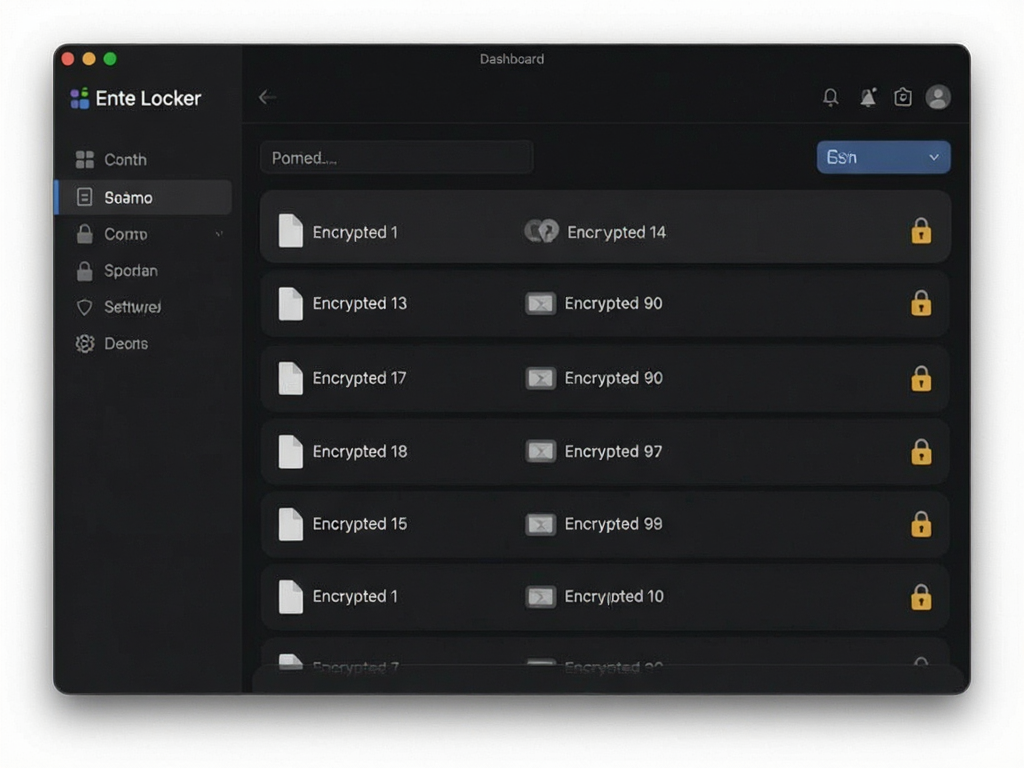The height and width of the screenshot is (768, 1024).
Task: Click the Comto lock icon in sidebar
Action: point(85,234)
